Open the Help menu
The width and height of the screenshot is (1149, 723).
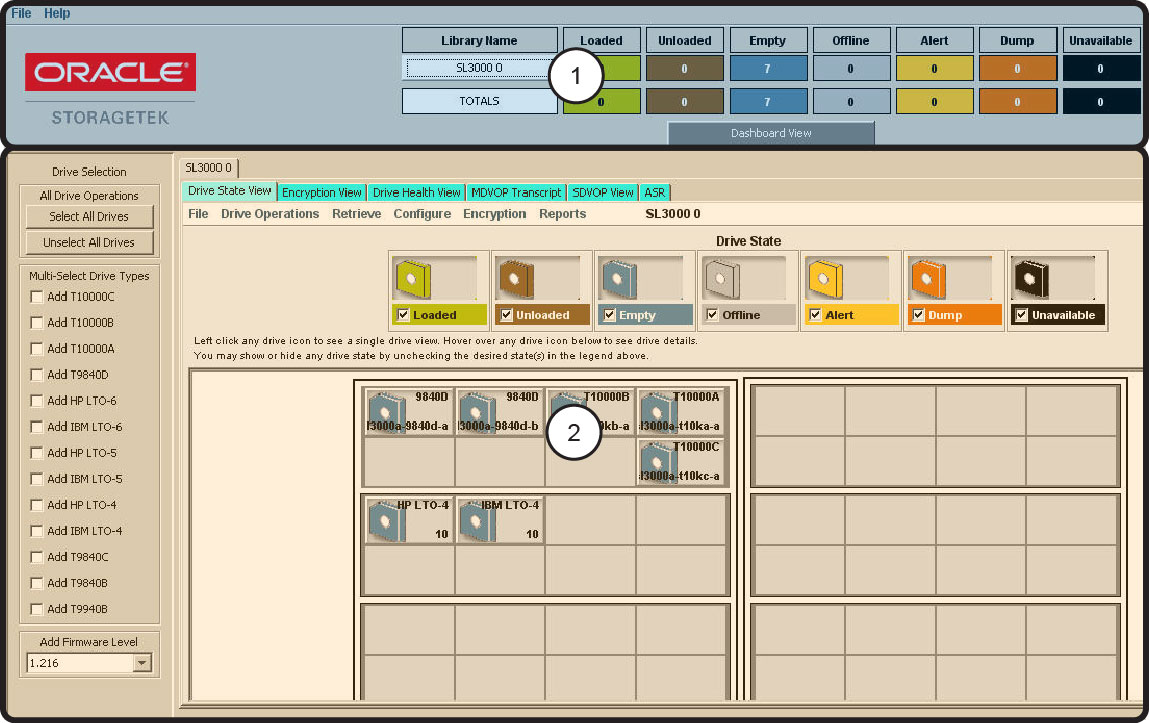56,13
